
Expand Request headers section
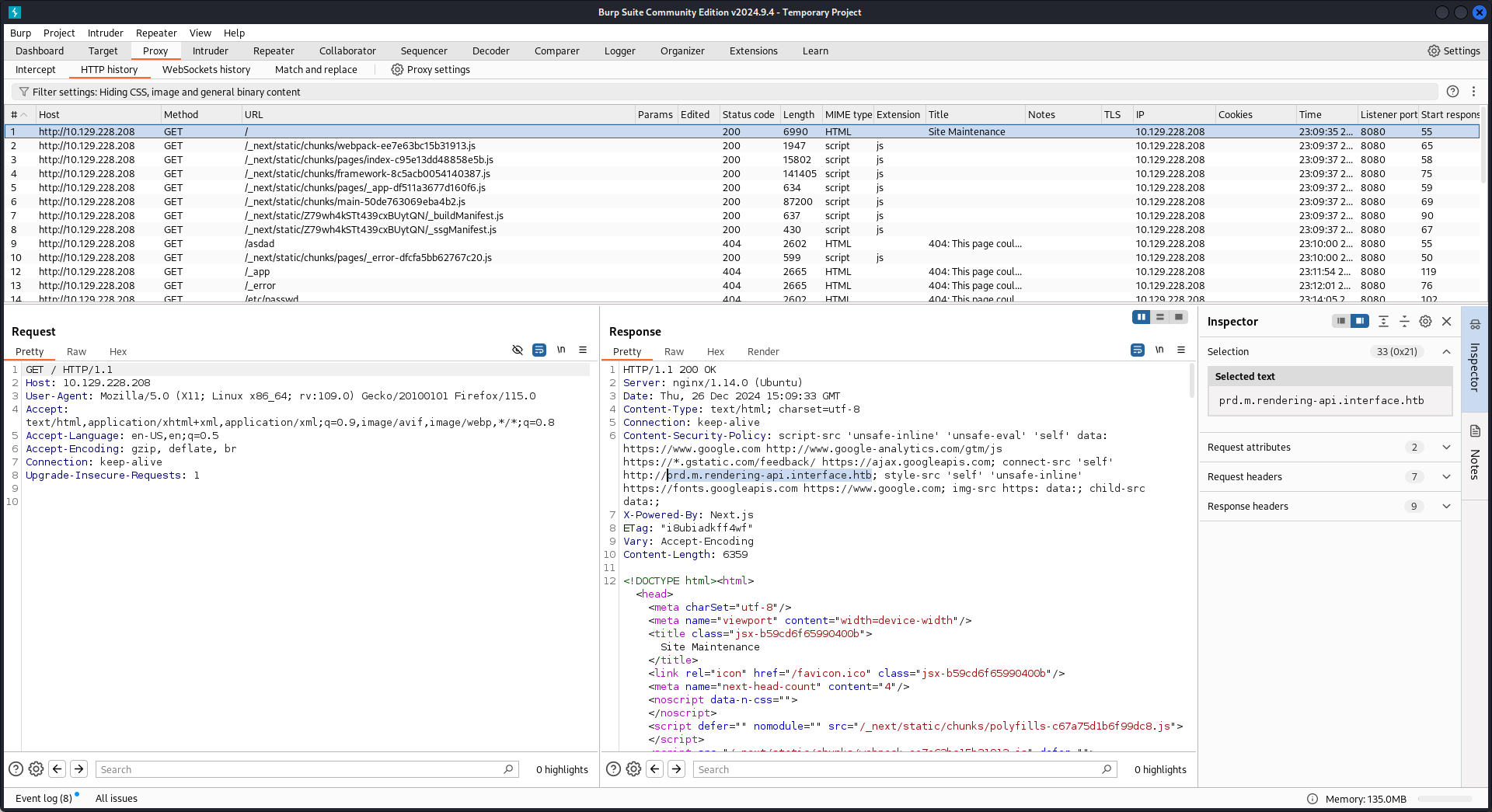click(1446, 476)
